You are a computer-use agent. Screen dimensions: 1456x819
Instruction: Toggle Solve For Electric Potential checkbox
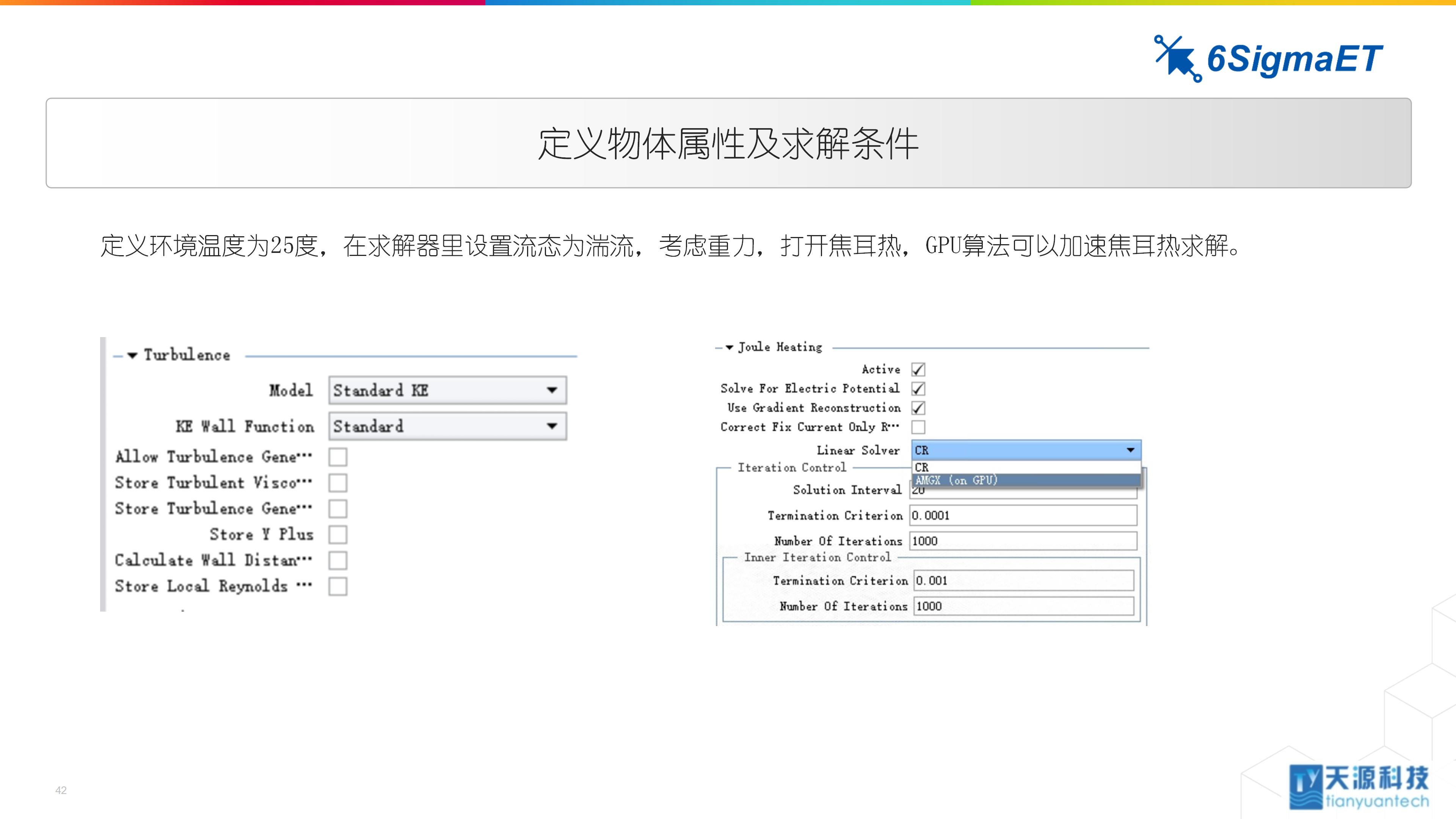(918, 389)
